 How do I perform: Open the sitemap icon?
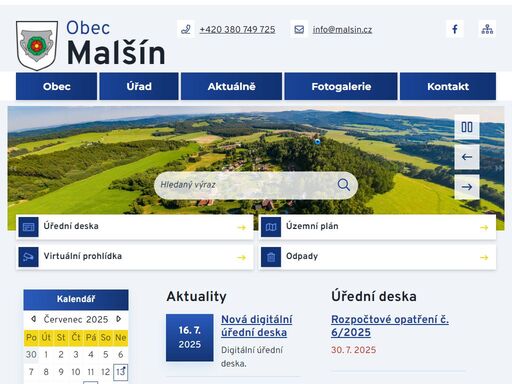tap(487, 29)
